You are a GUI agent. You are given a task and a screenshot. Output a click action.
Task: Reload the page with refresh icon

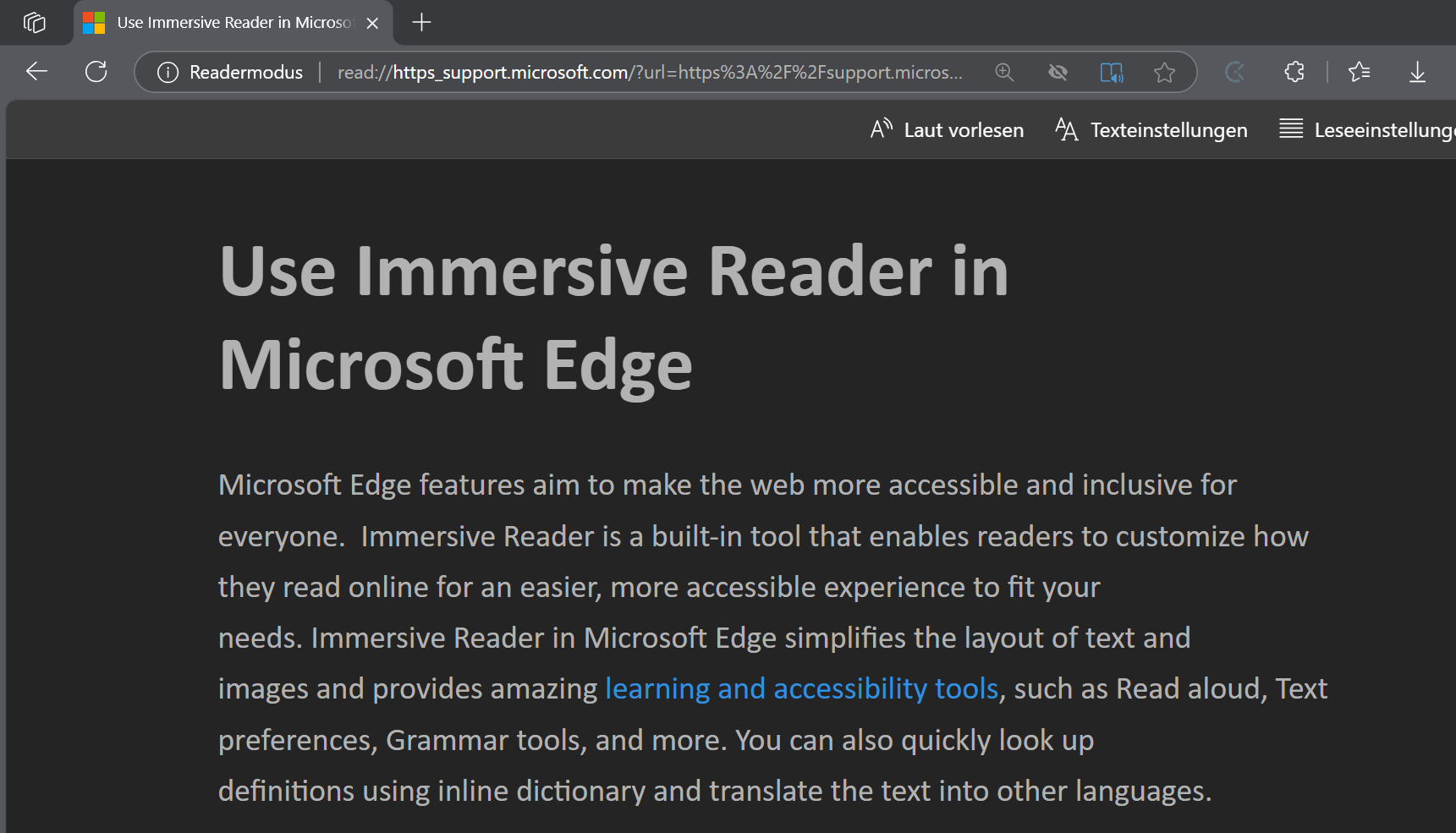coord(96,72)
